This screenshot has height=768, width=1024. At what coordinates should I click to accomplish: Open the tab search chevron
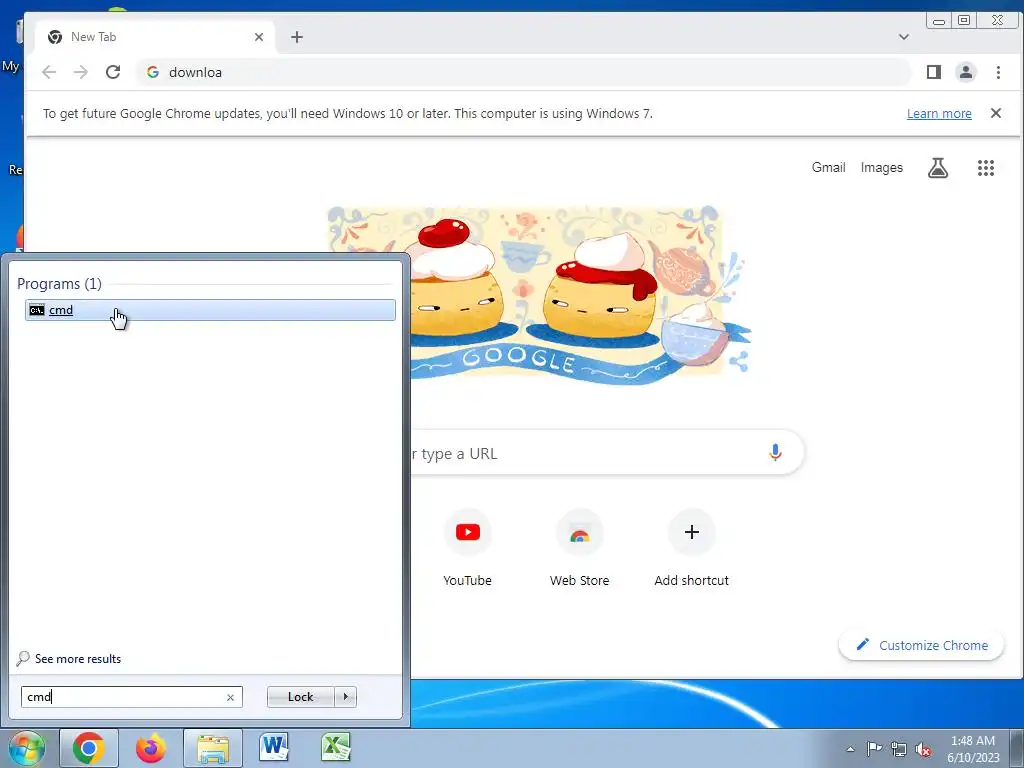(x=904, y=37)
